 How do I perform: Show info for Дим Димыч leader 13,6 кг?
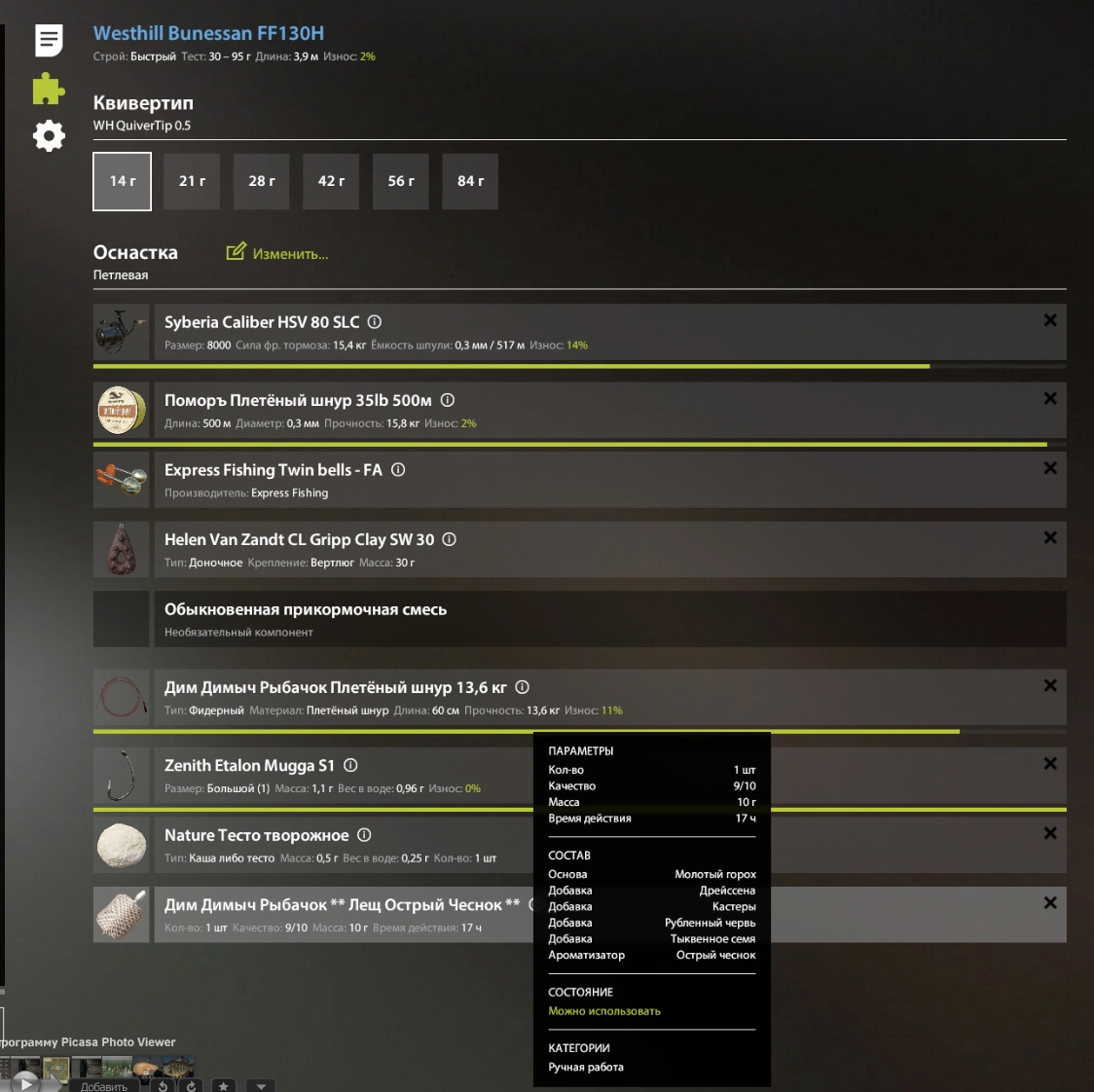tap(522, 687)
